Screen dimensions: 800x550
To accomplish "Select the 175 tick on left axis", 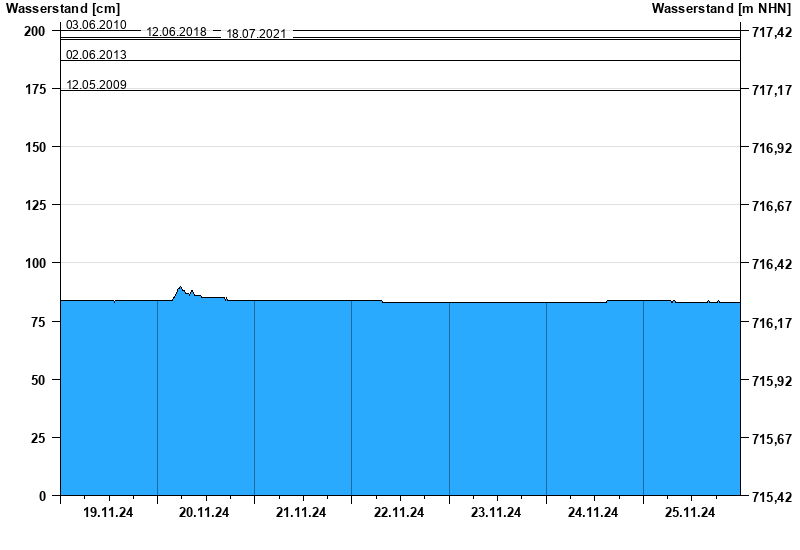I will pyautogui.click(x=35, y=89).
